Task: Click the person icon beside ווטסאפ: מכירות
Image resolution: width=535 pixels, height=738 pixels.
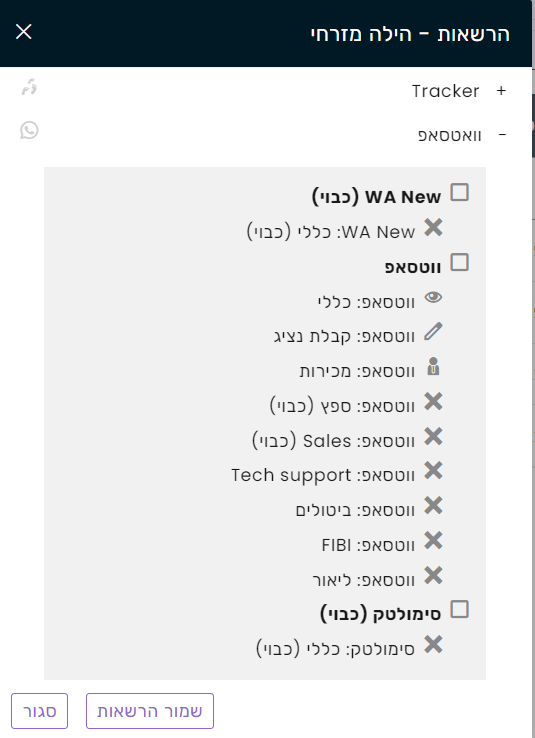Action: point(433,367)
